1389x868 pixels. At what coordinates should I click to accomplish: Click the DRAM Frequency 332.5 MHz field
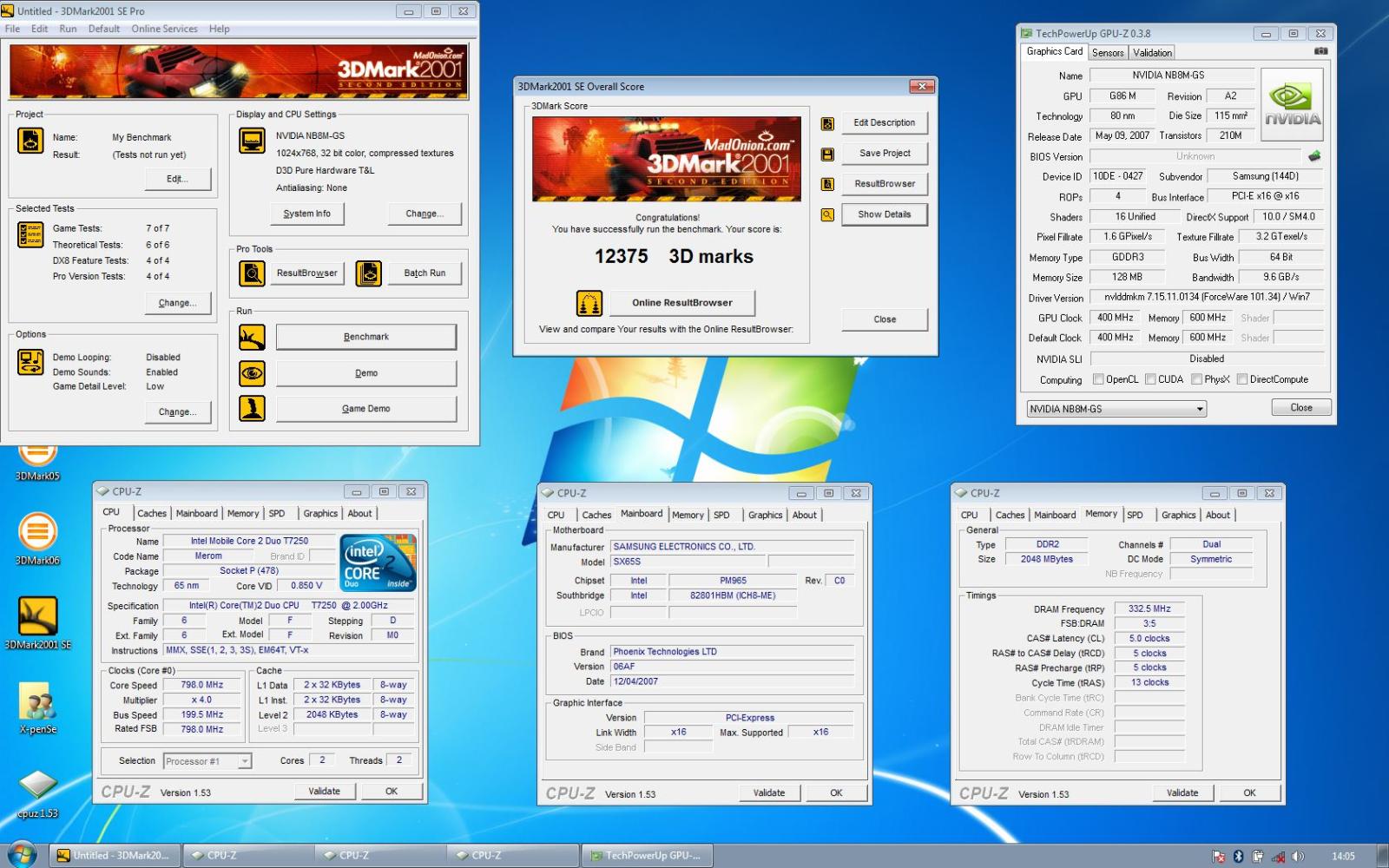tap(1149, 609)
